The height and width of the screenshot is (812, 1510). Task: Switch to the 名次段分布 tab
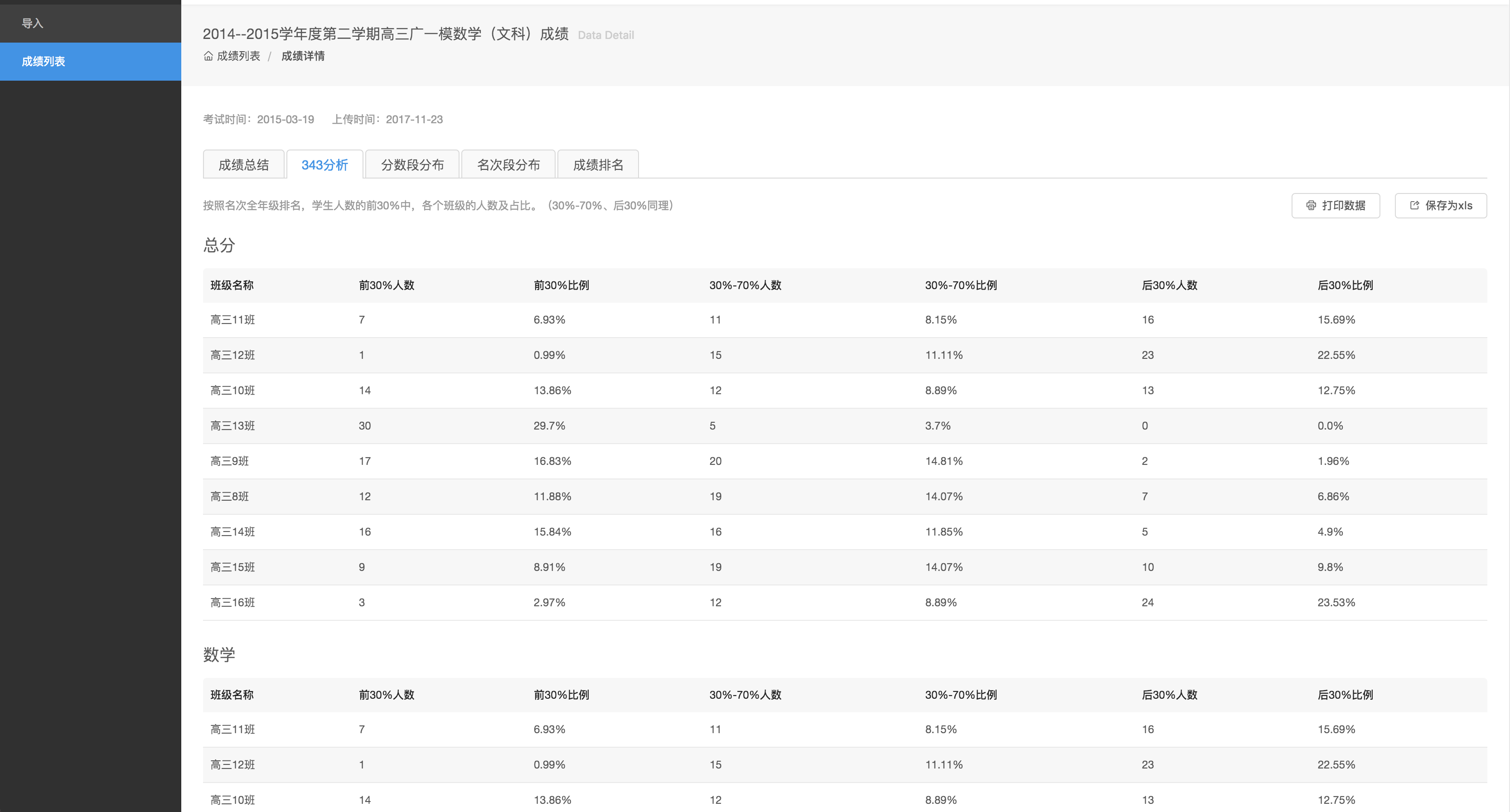[508, 165]
